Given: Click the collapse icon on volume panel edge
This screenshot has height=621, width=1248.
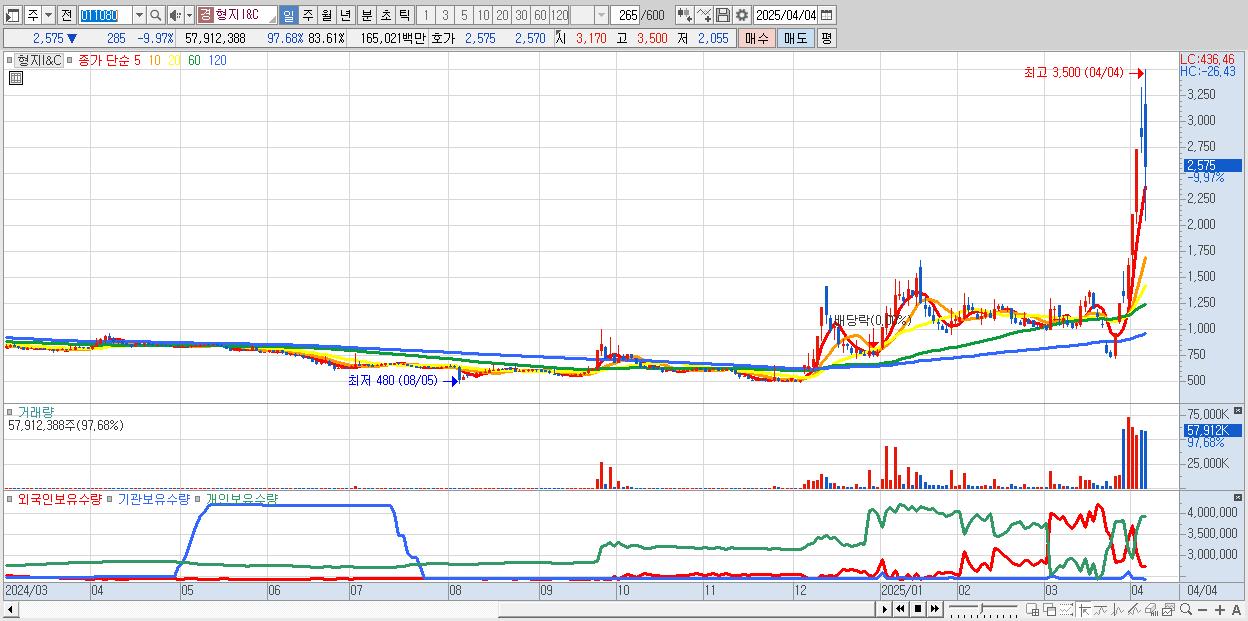Looking at the screenshot, I should pyautogui.click(x=1240, y=410).
